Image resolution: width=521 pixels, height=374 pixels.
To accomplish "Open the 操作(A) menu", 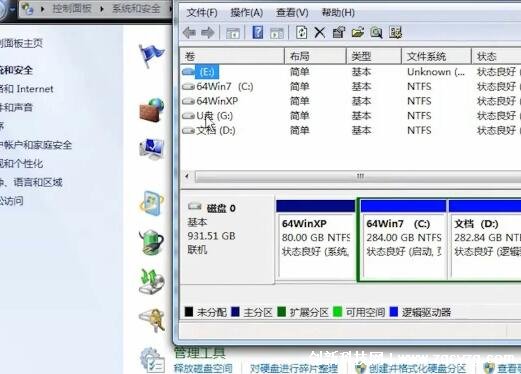I will click(x=247, y=13).
